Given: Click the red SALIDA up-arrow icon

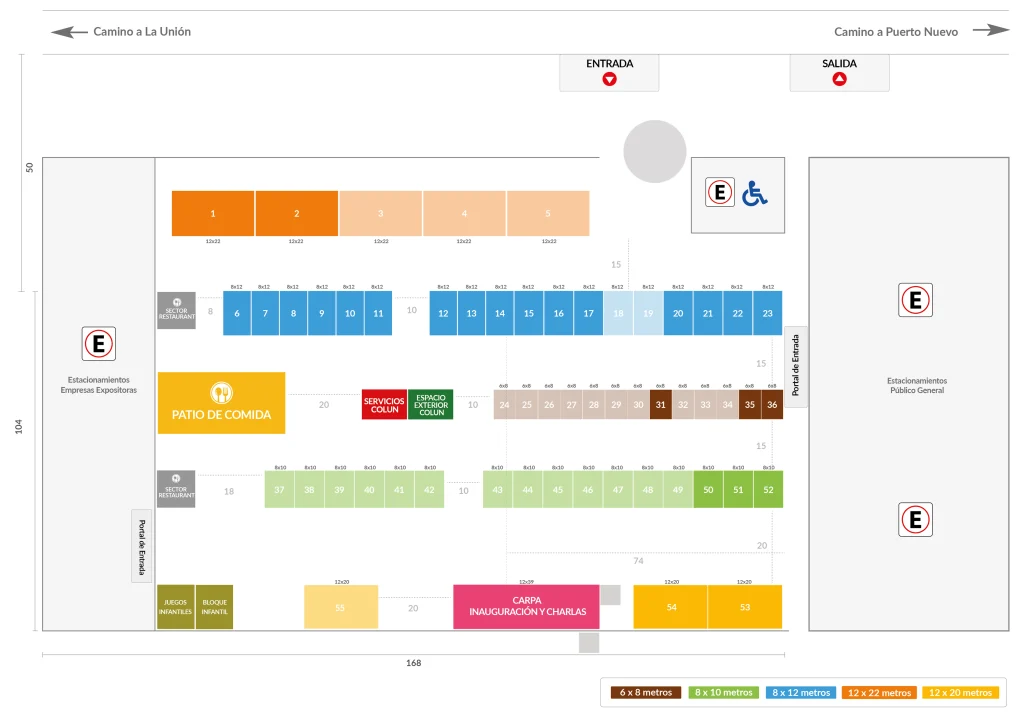Looking at the screenshot, I should coord(839,79).
